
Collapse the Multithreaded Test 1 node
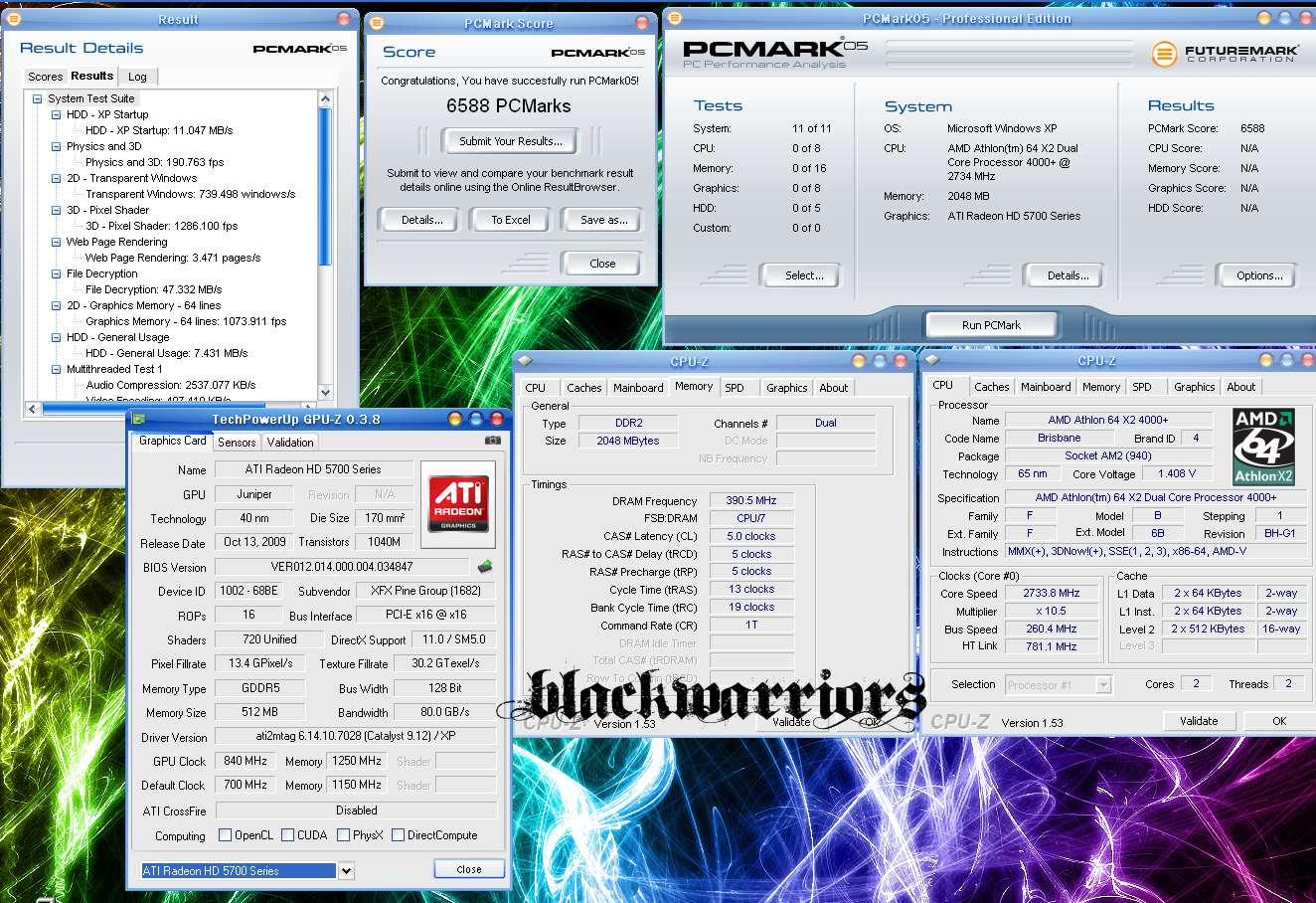click(57, 369)
